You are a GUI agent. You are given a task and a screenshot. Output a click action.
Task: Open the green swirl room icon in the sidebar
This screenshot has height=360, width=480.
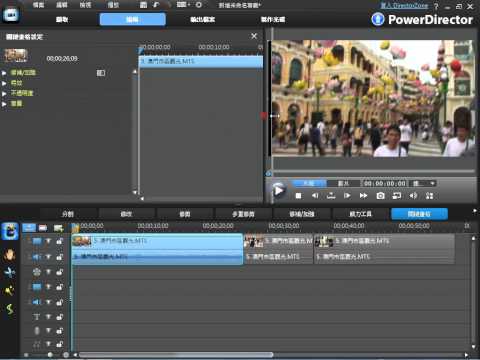tap(10, 309)
